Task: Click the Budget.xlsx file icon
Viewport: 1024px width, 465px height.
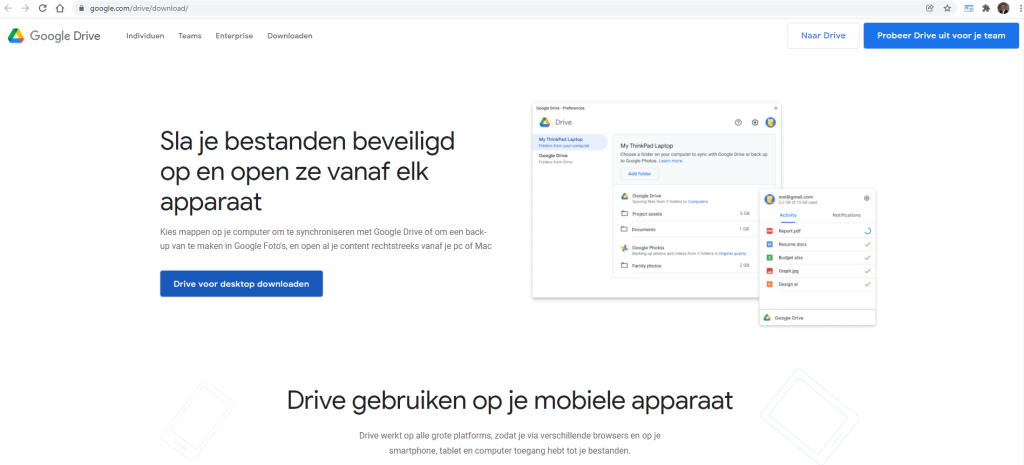Action: pyautogui.click(x=769, y=257)
